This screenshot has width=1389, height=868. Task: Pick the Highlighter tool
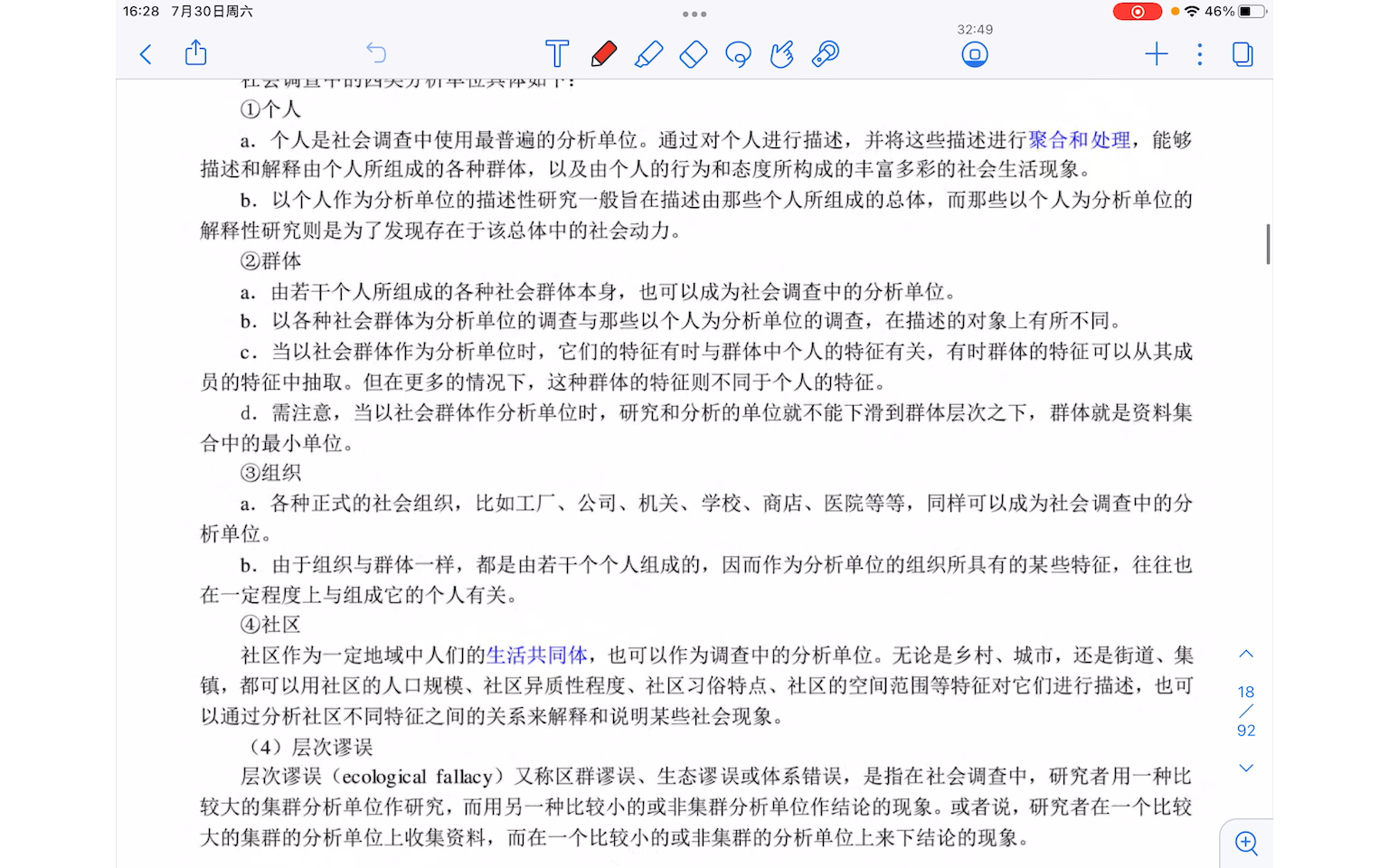point(648,53)
